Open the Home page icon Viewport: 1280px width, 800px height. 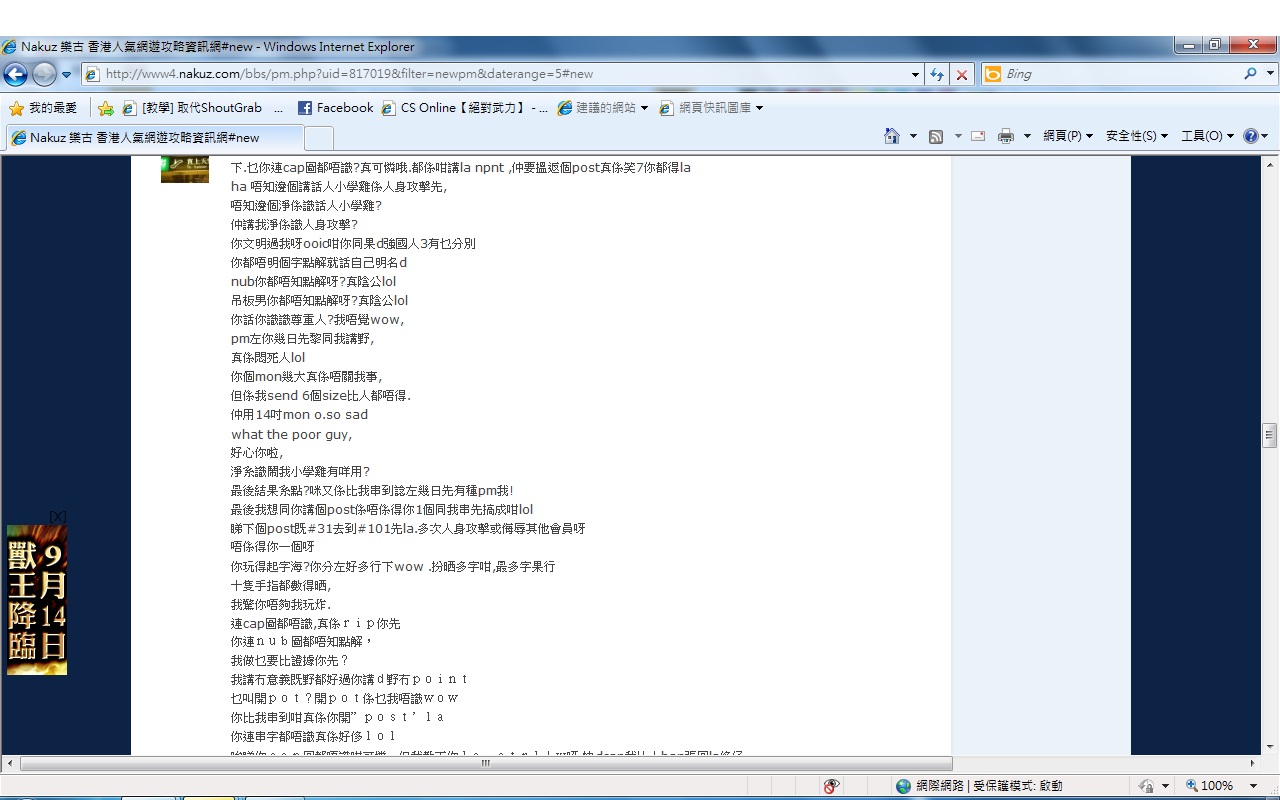[x=891, y=136]
